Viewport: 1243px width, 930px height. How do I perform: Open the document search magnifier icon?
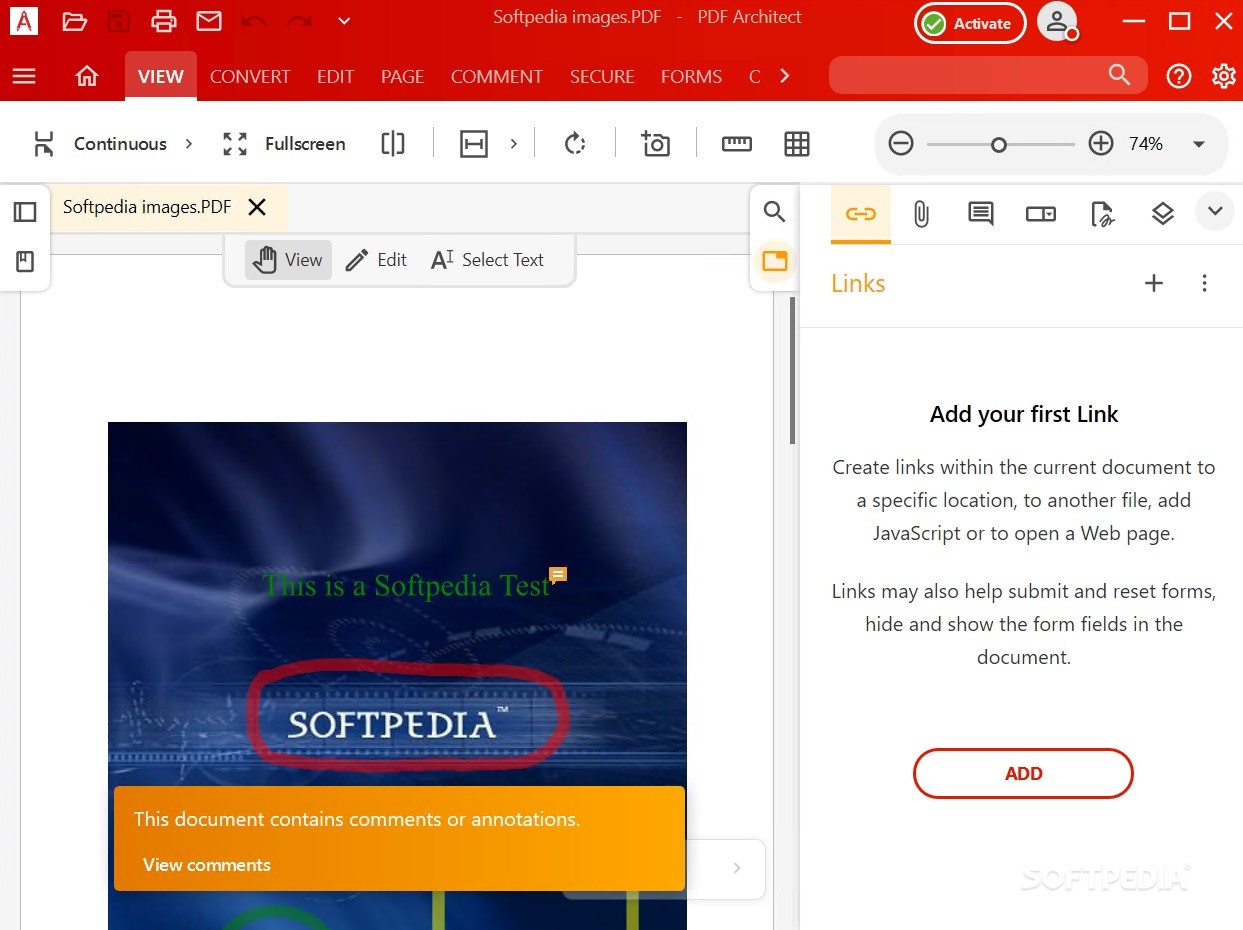point(774,212)
